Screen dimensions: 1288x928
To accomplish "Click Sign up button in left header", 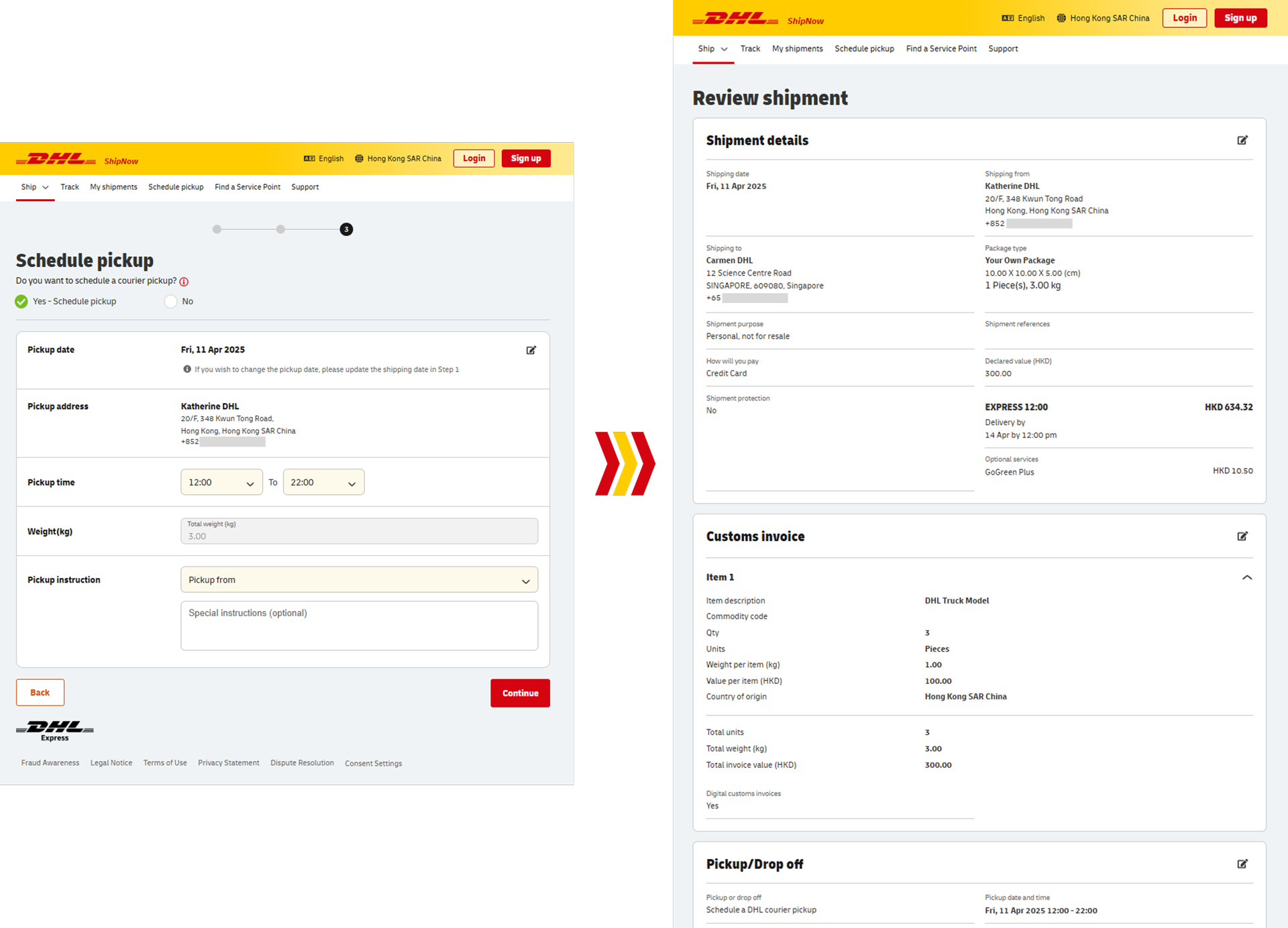I will click(x=526, y=158).
